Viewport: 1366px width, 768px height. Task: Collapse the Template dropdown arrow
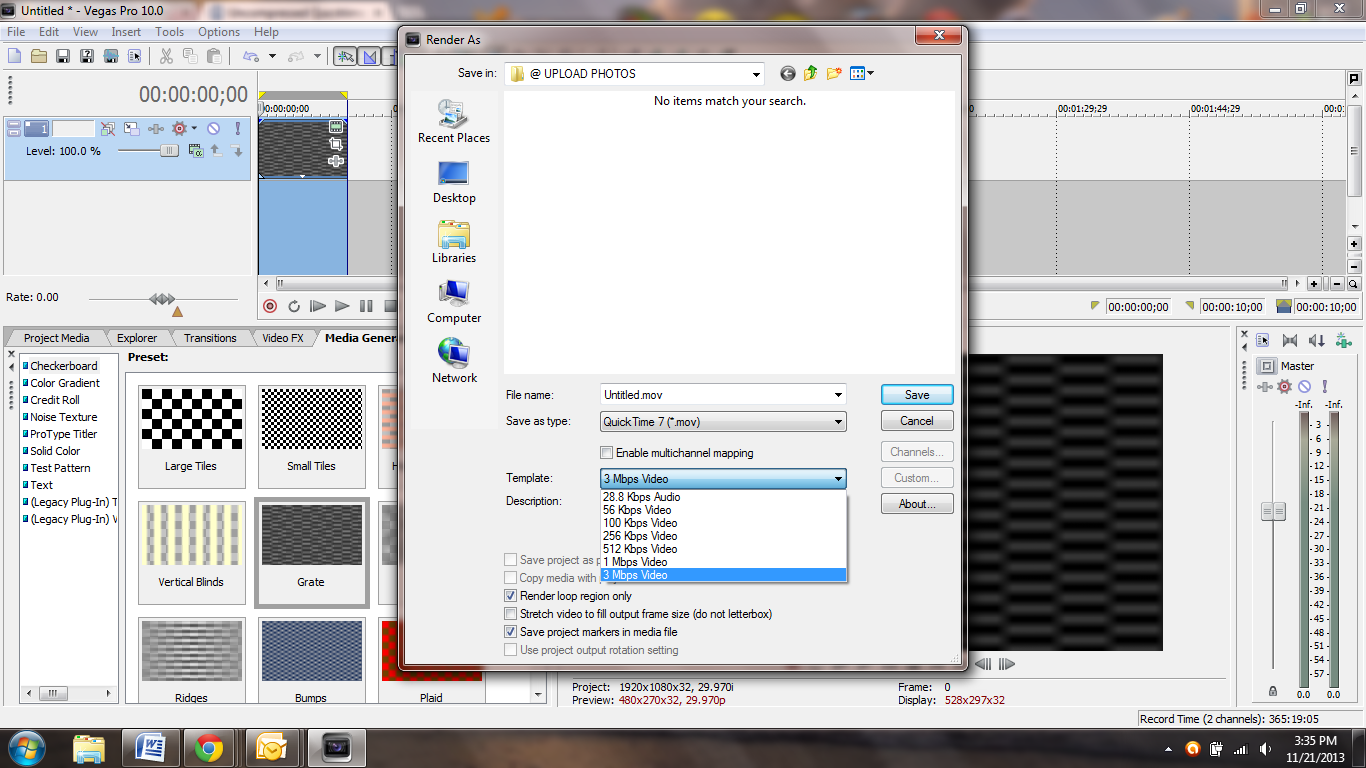(x=838, y=479)
